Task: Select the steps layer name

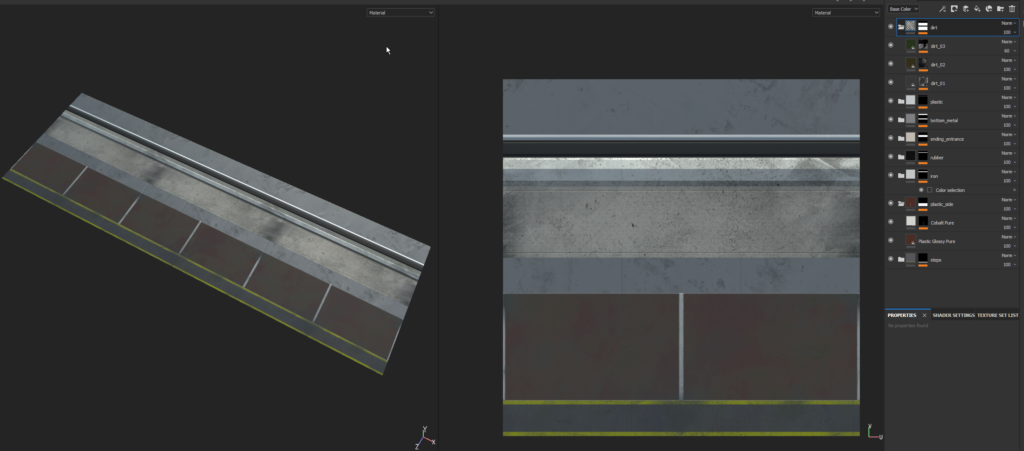Action: click(936, 260)
